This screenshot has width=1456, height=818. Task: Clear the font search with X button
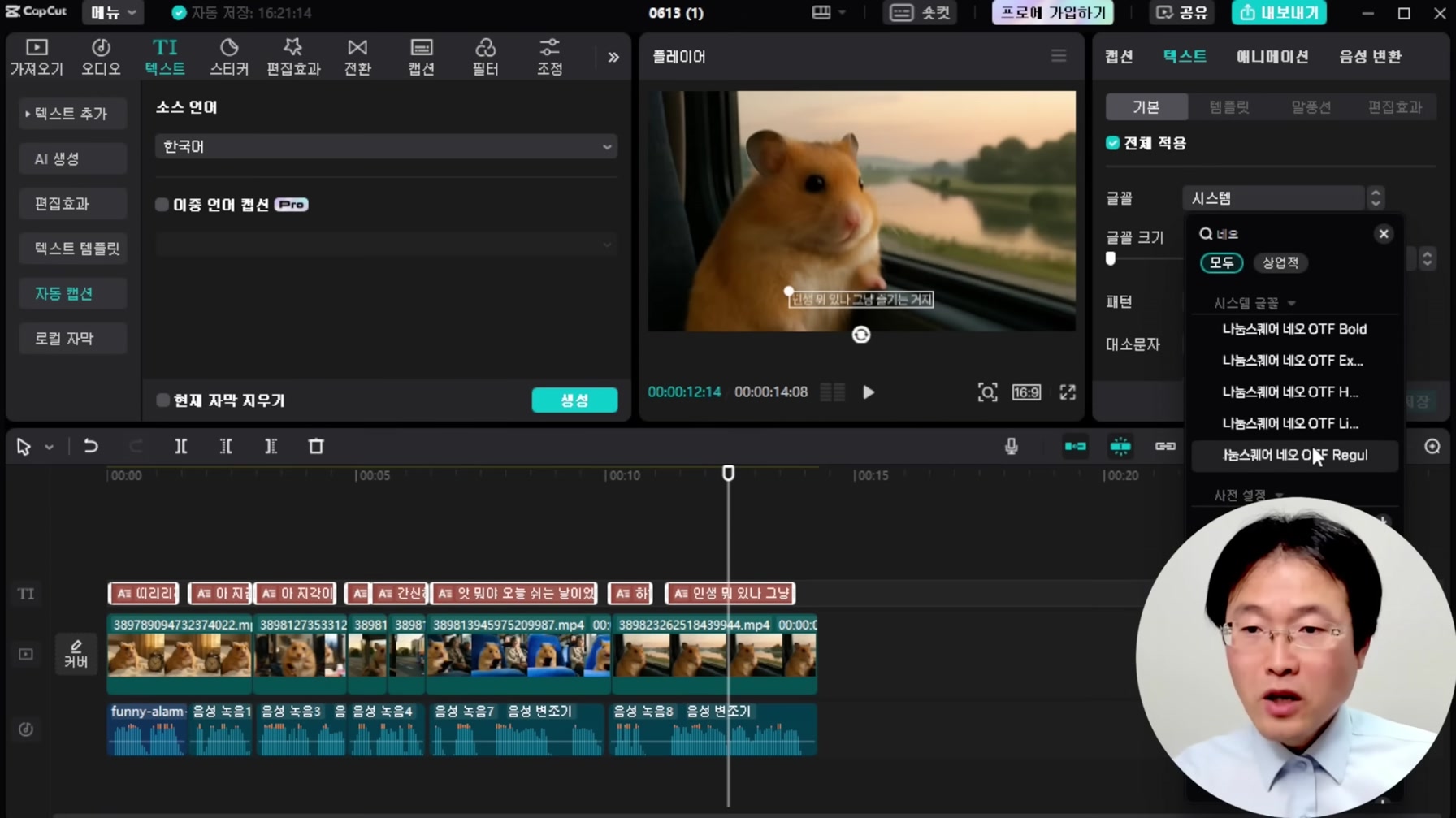click(1384, 234)
